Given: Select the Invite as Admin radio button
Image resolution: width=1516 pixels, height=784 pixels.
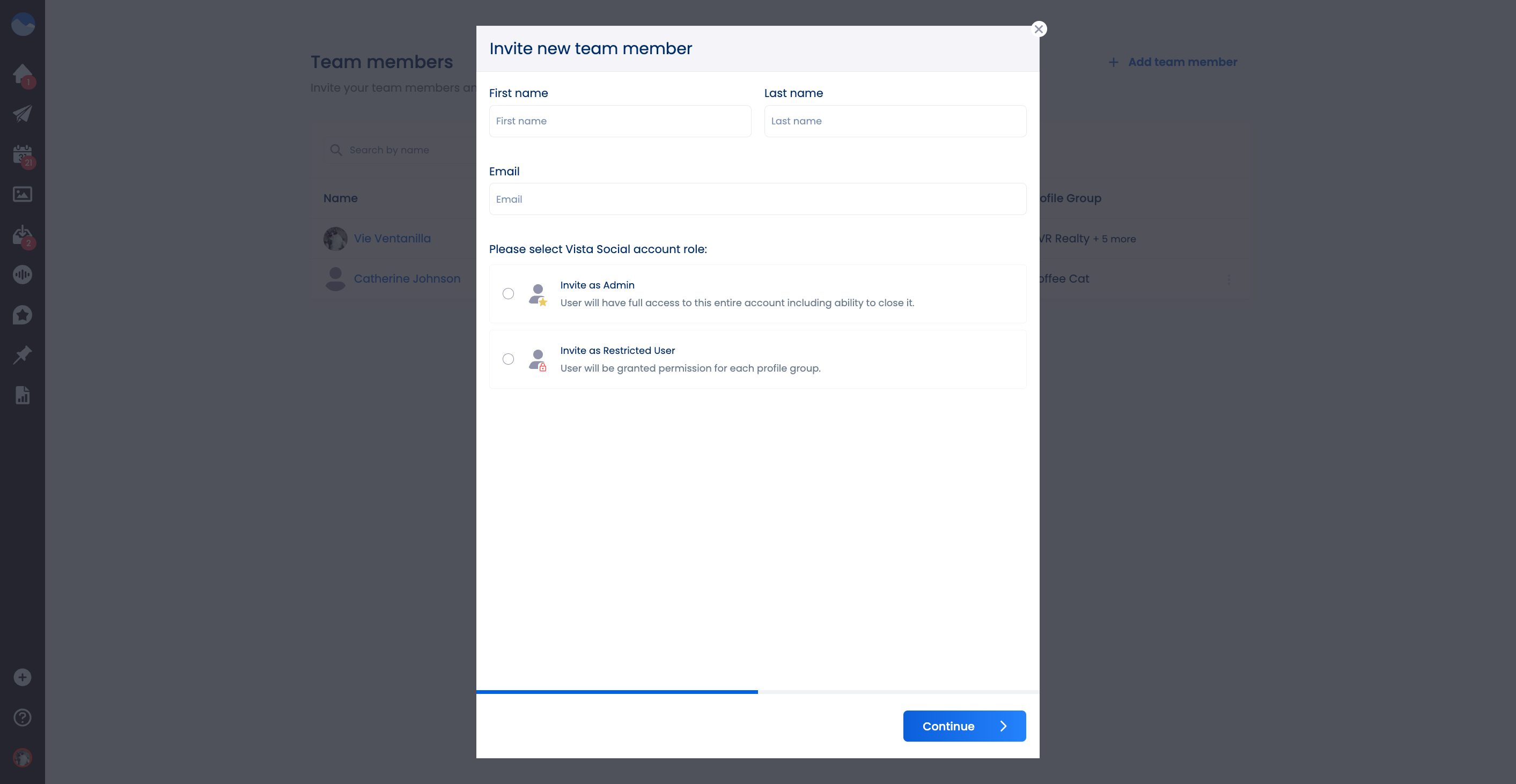Looking at the screenshot, I should [509, 293].
